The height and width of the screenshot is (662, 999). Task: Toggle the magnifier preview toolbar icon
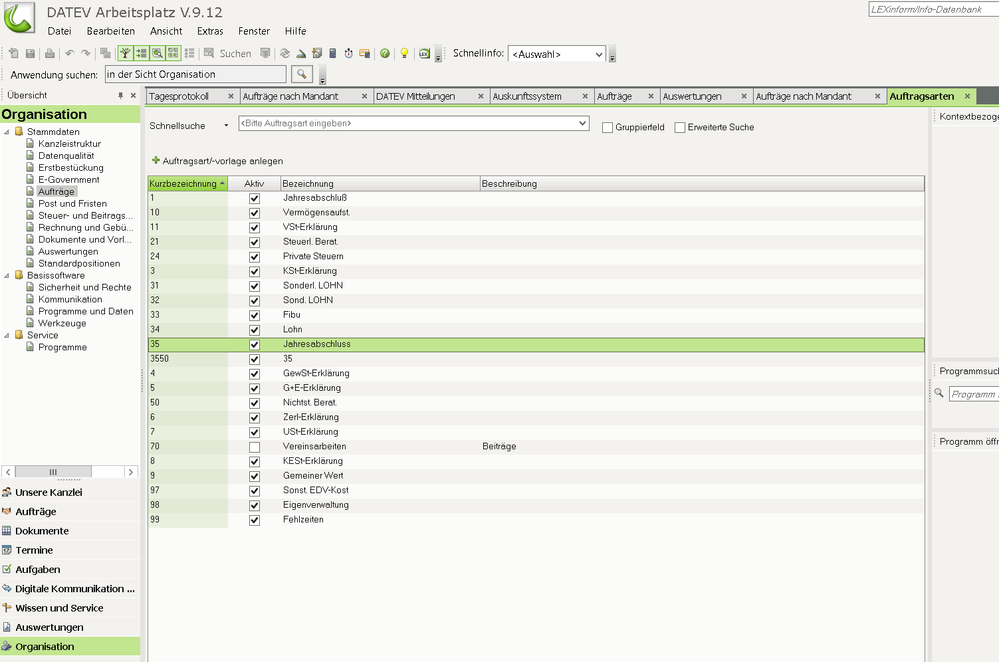pyautogui.click(x=157, y=54)
